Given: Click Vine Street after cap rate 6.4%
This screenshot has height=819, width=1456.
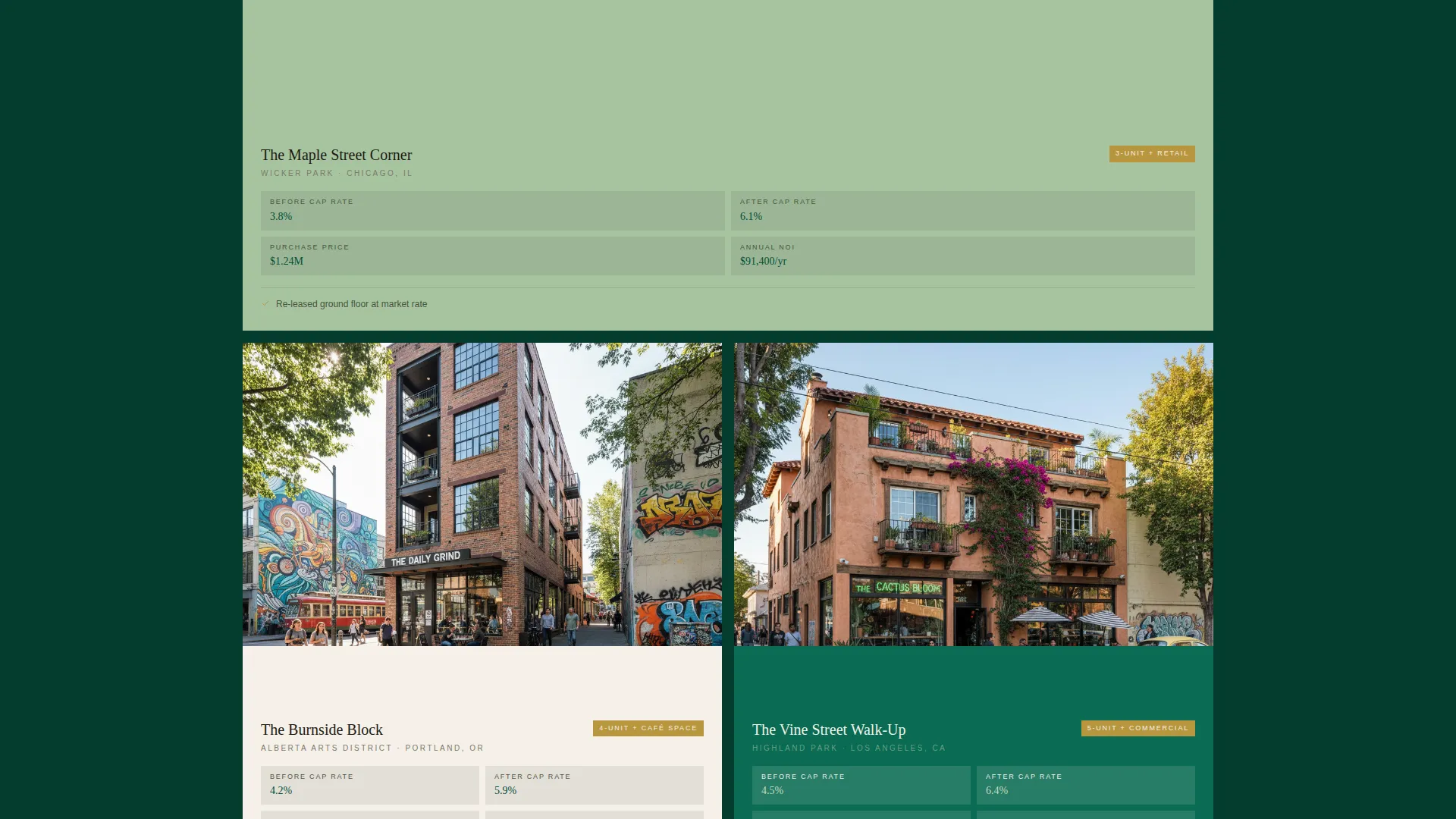Looking at the screenshot, I should click(x=1086, y=785).
